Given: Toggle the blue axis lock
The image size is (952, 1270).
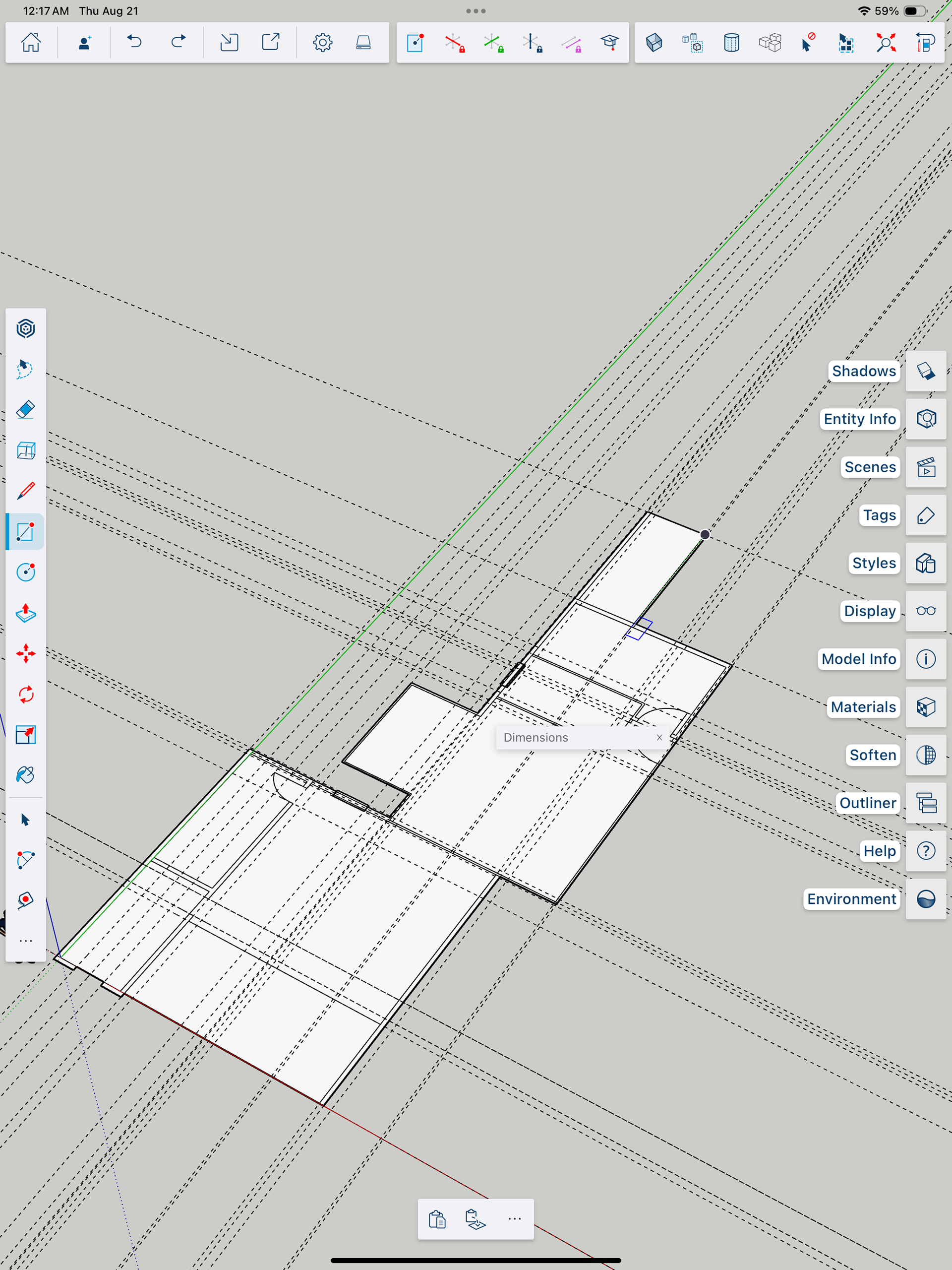Looking at the screenshot, I should (532, 43).
